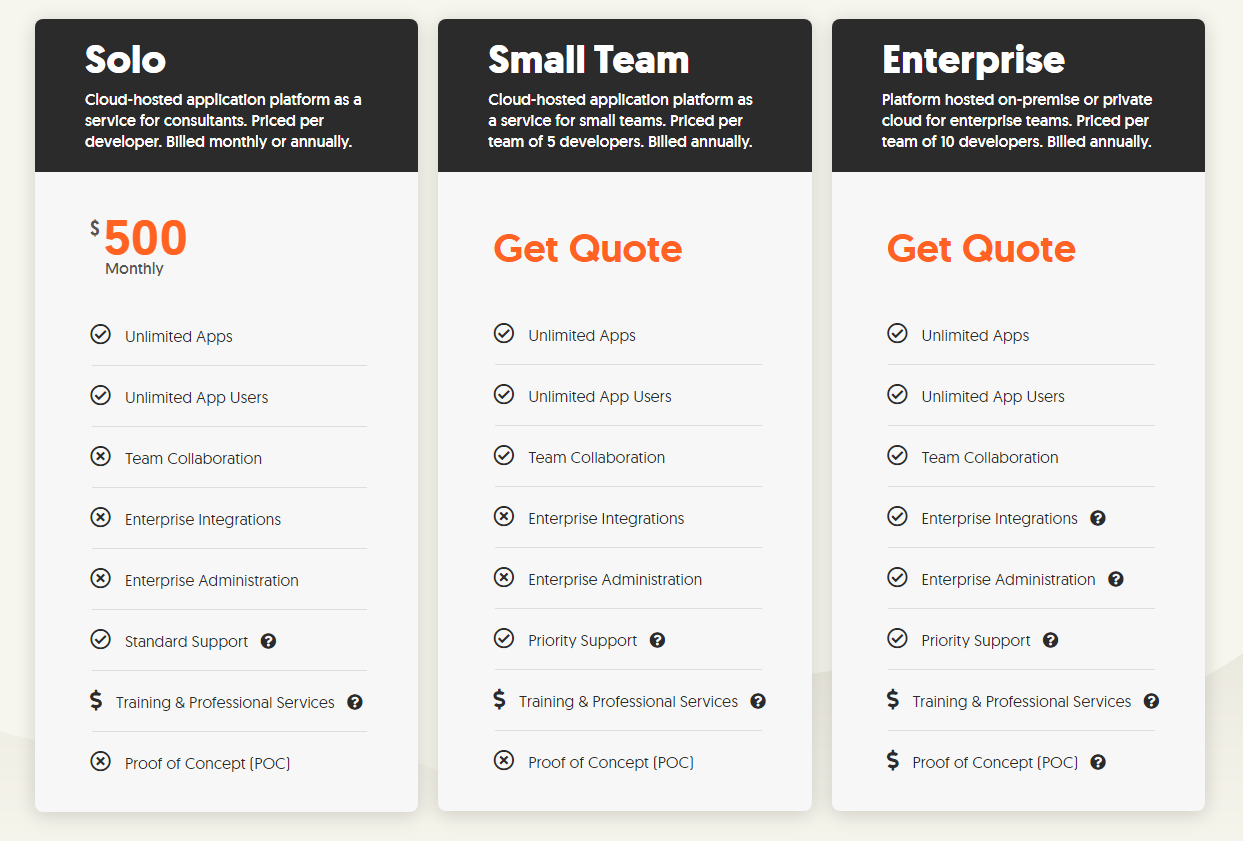Click help icon next to Enterprise Integrations
The width and height of the screenshot is (1243, 841).
click(1098, 518)
